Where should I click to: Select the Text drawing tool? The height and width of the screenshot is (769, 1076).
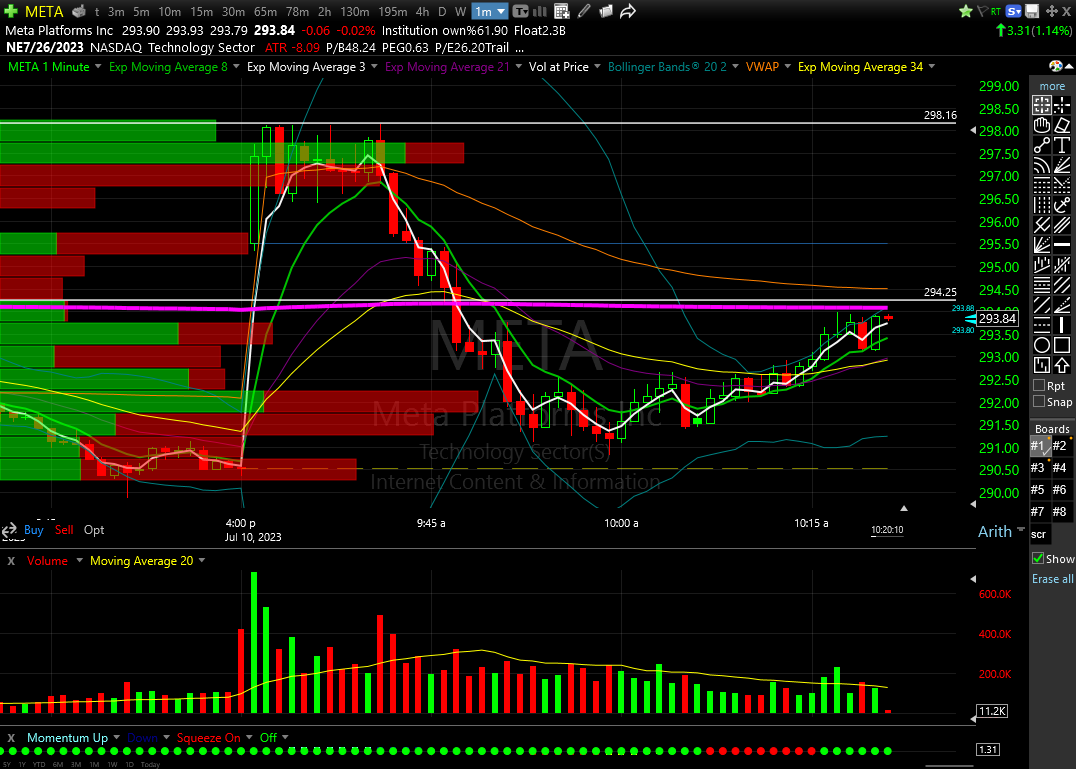[x=1061, y=145]
